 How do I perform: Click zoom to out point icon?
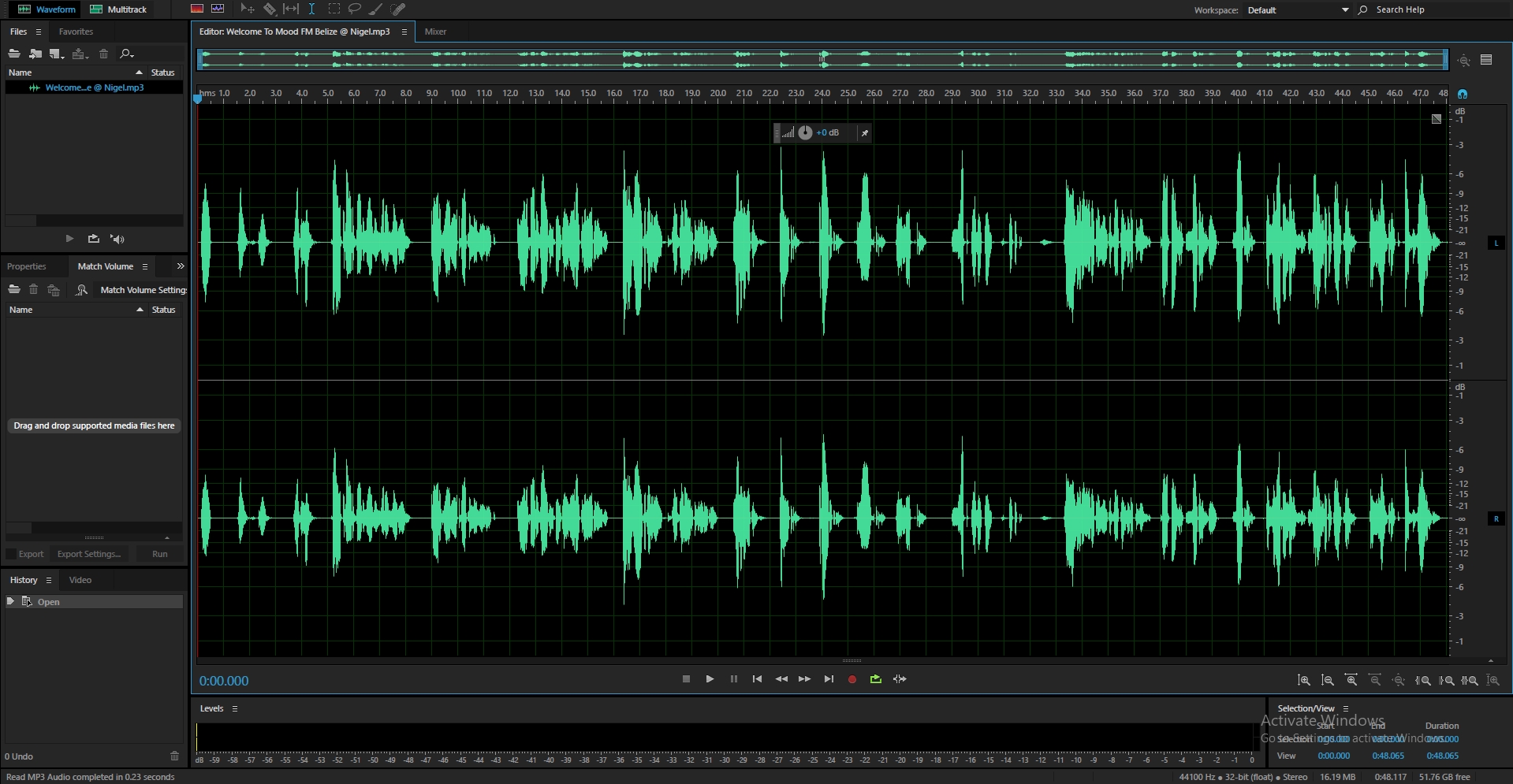(x=1447, y=680)
